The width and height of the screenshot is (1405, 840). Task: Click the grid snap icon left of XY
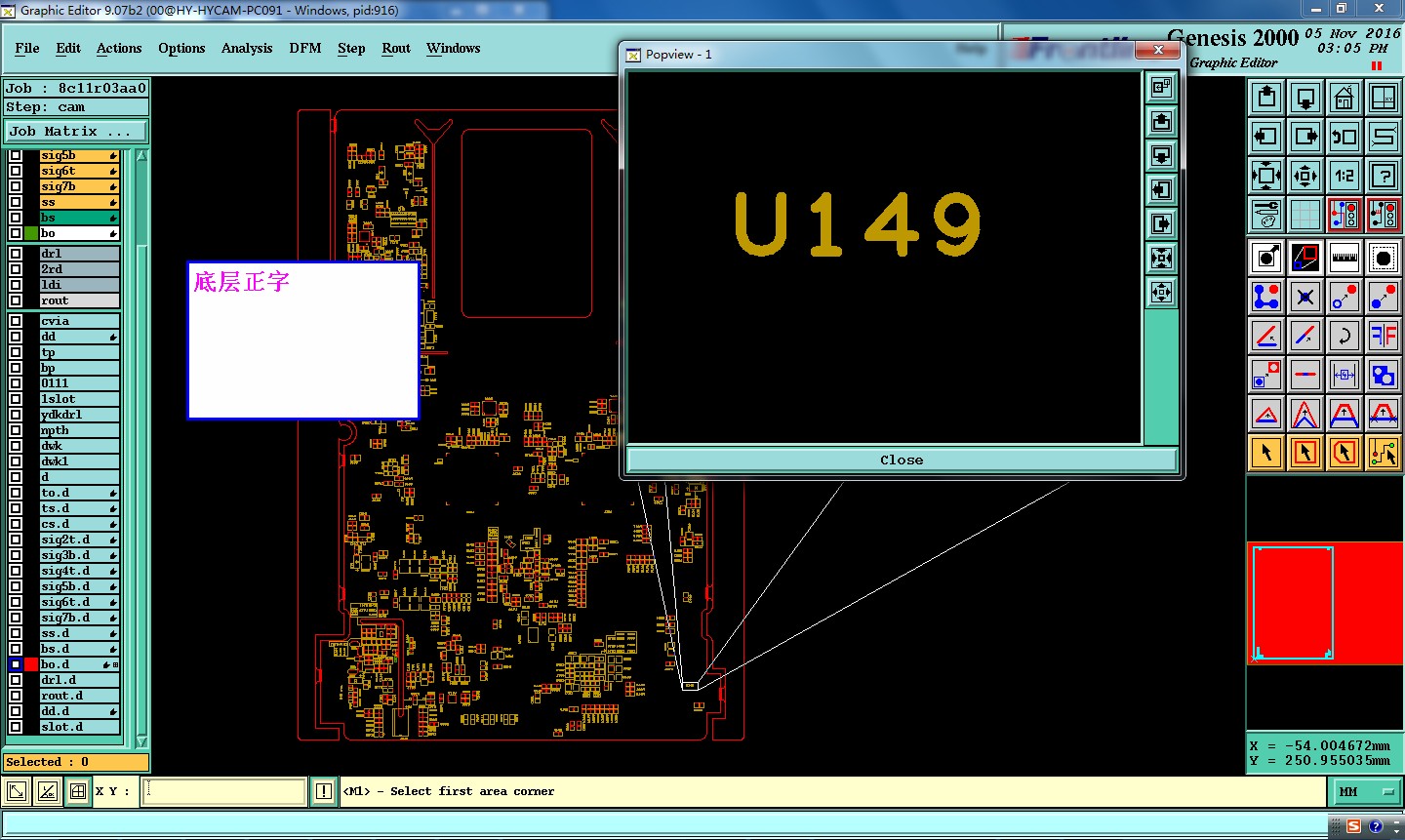[x=78, y=791]
